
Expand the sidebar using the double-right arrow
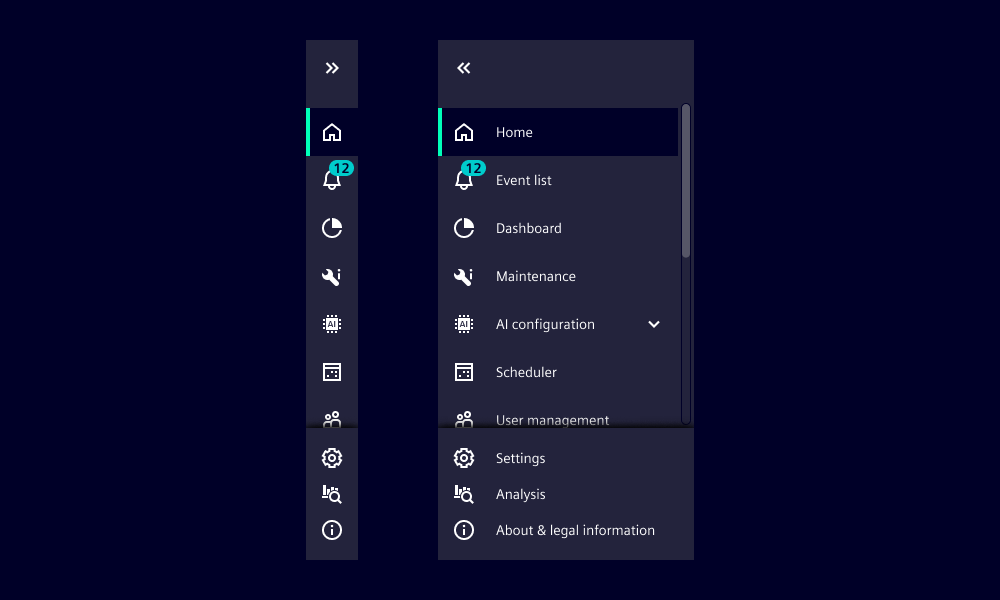click(332, 68)
